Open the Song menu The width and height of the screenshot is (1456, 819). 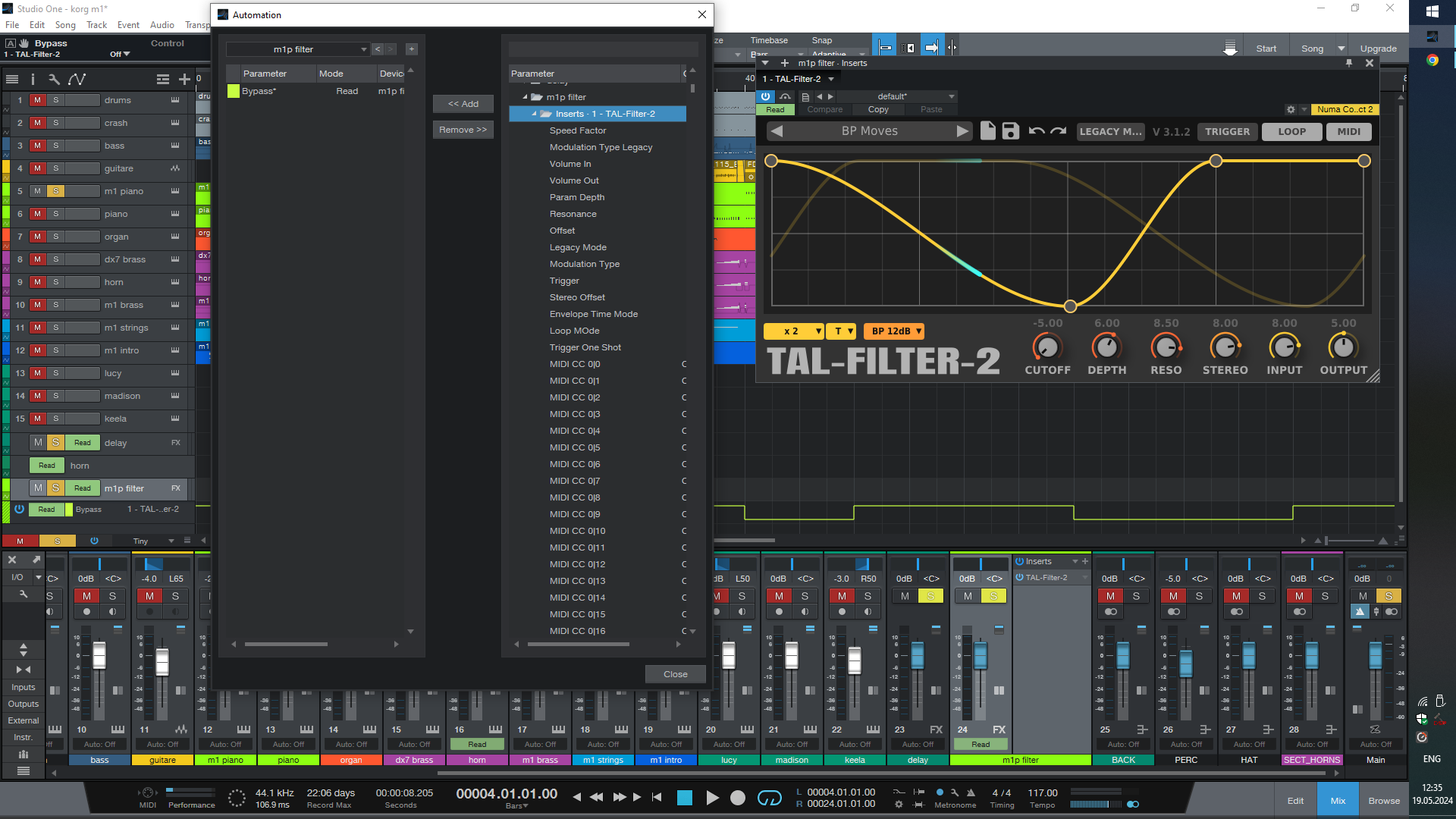click(x=65, y=25)
